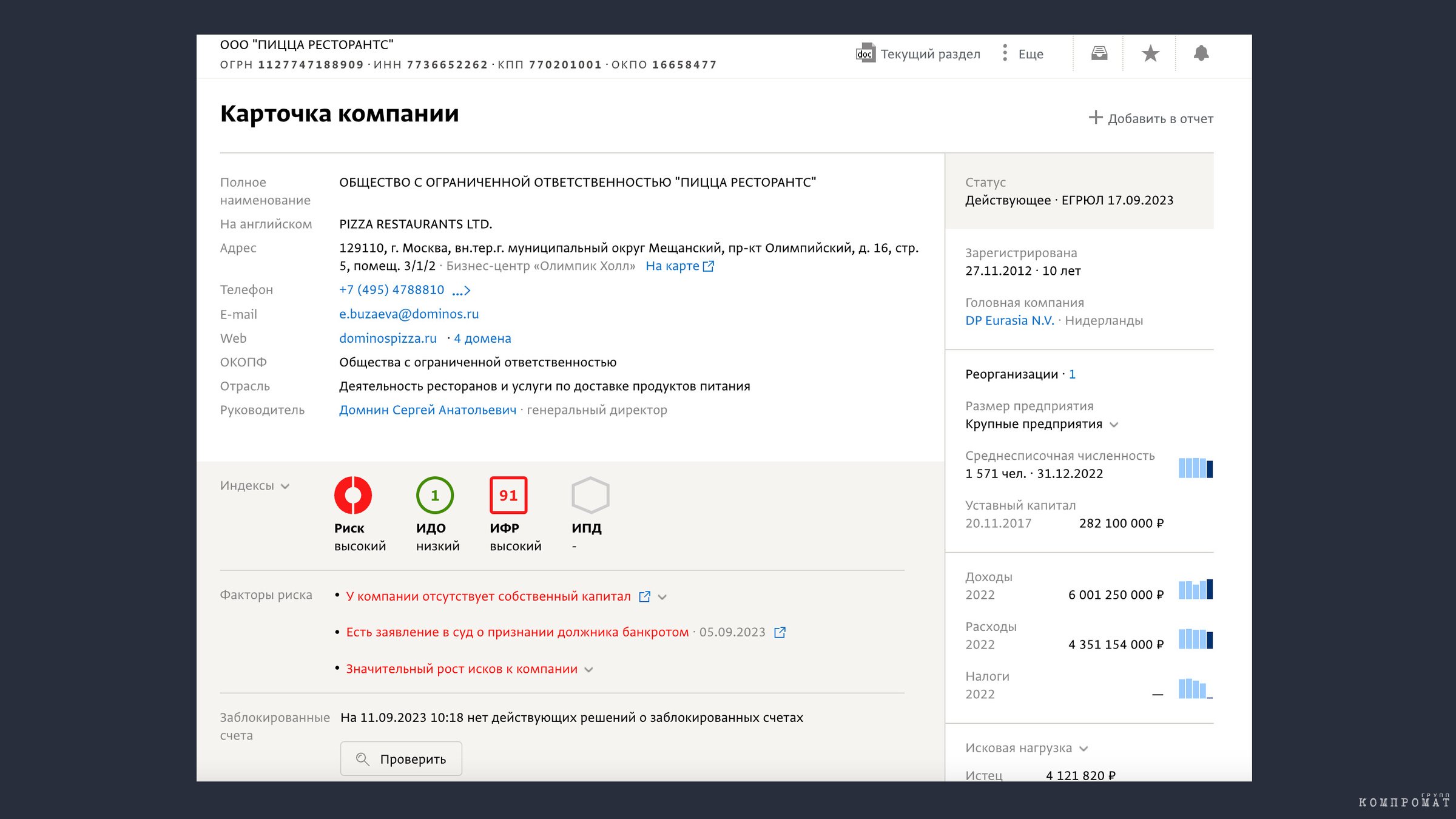Select the Карточка компании heading
Screen dimensions: 1456x819
coord(339,114)
